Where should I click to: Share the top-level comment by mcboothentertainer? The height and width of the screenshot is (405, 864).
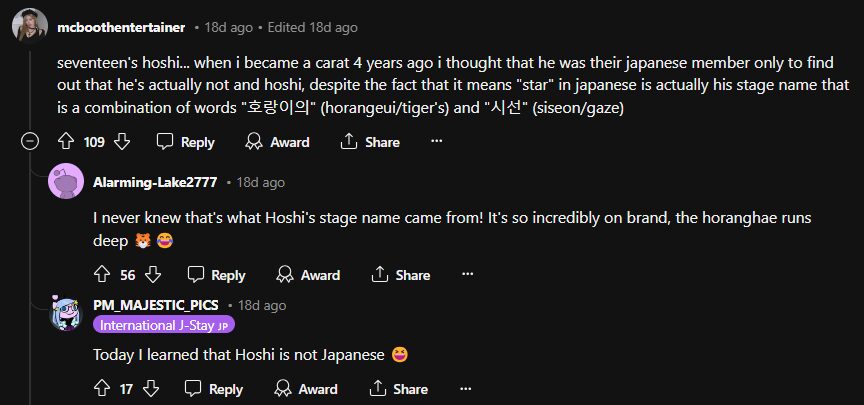click(x=371, y=142)
